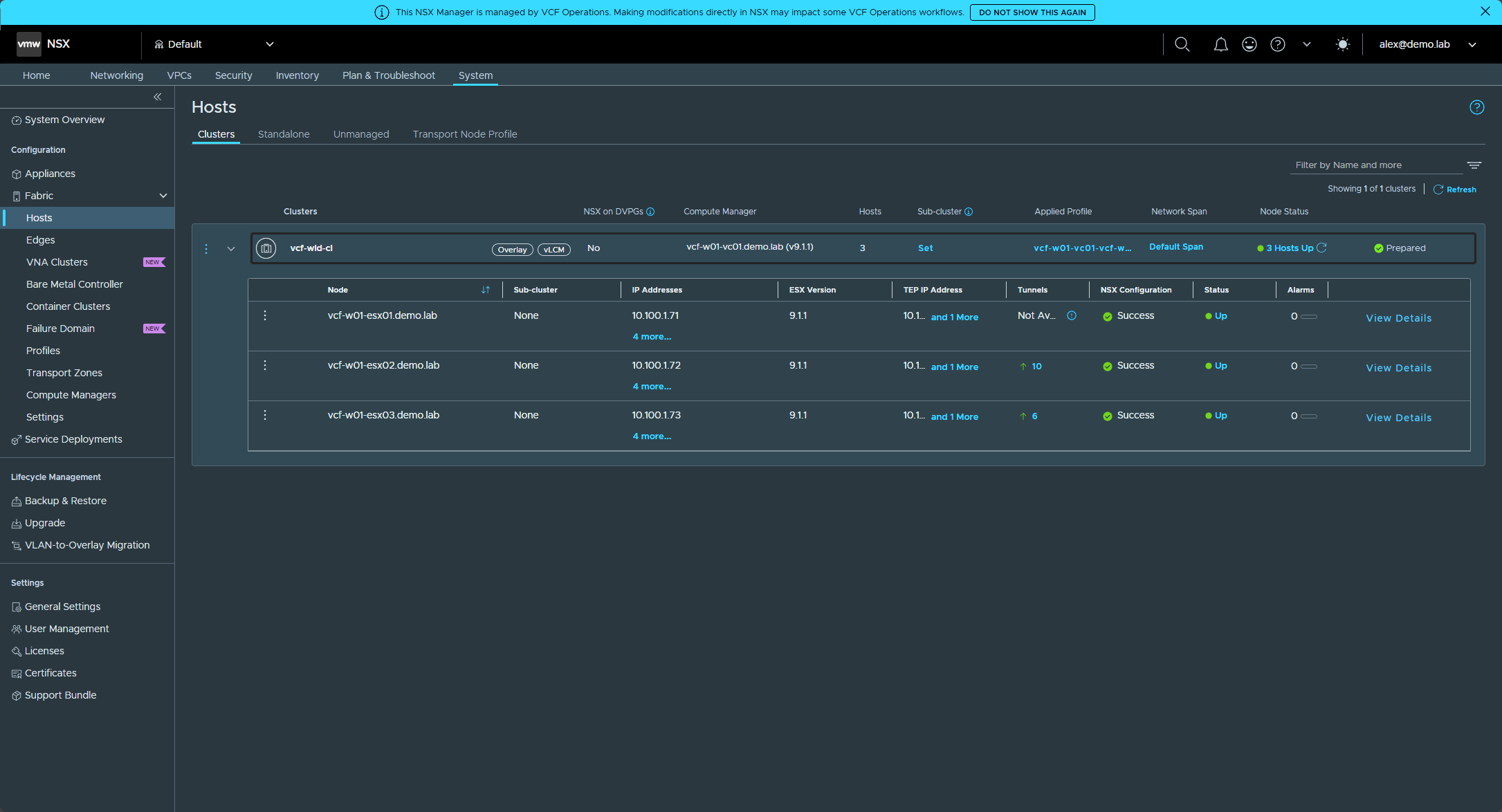Switch to the Standalone tab
1502x812 pixels.
284,134
